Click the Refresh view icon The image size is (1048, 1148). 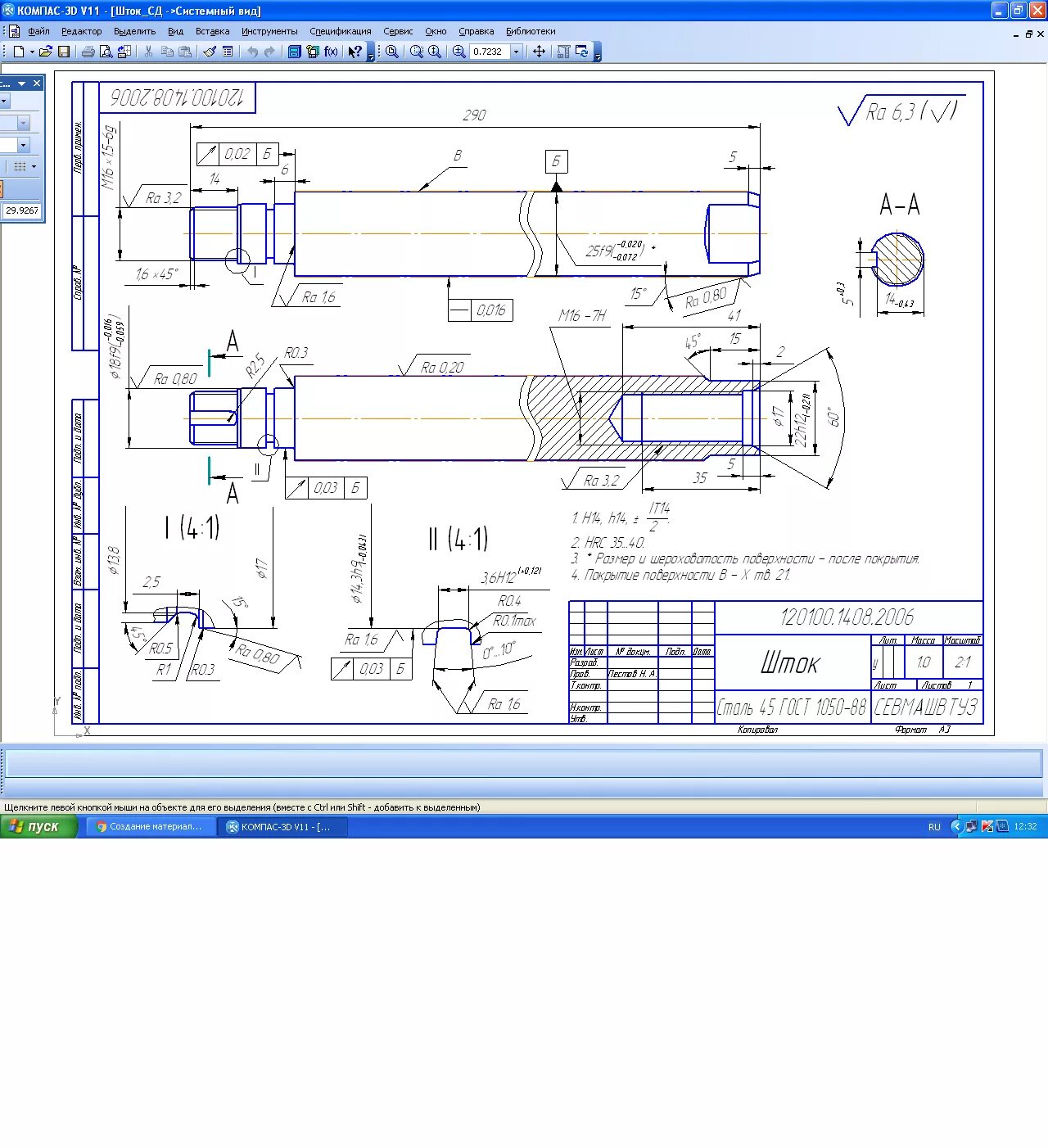click(x=581, y=52)
